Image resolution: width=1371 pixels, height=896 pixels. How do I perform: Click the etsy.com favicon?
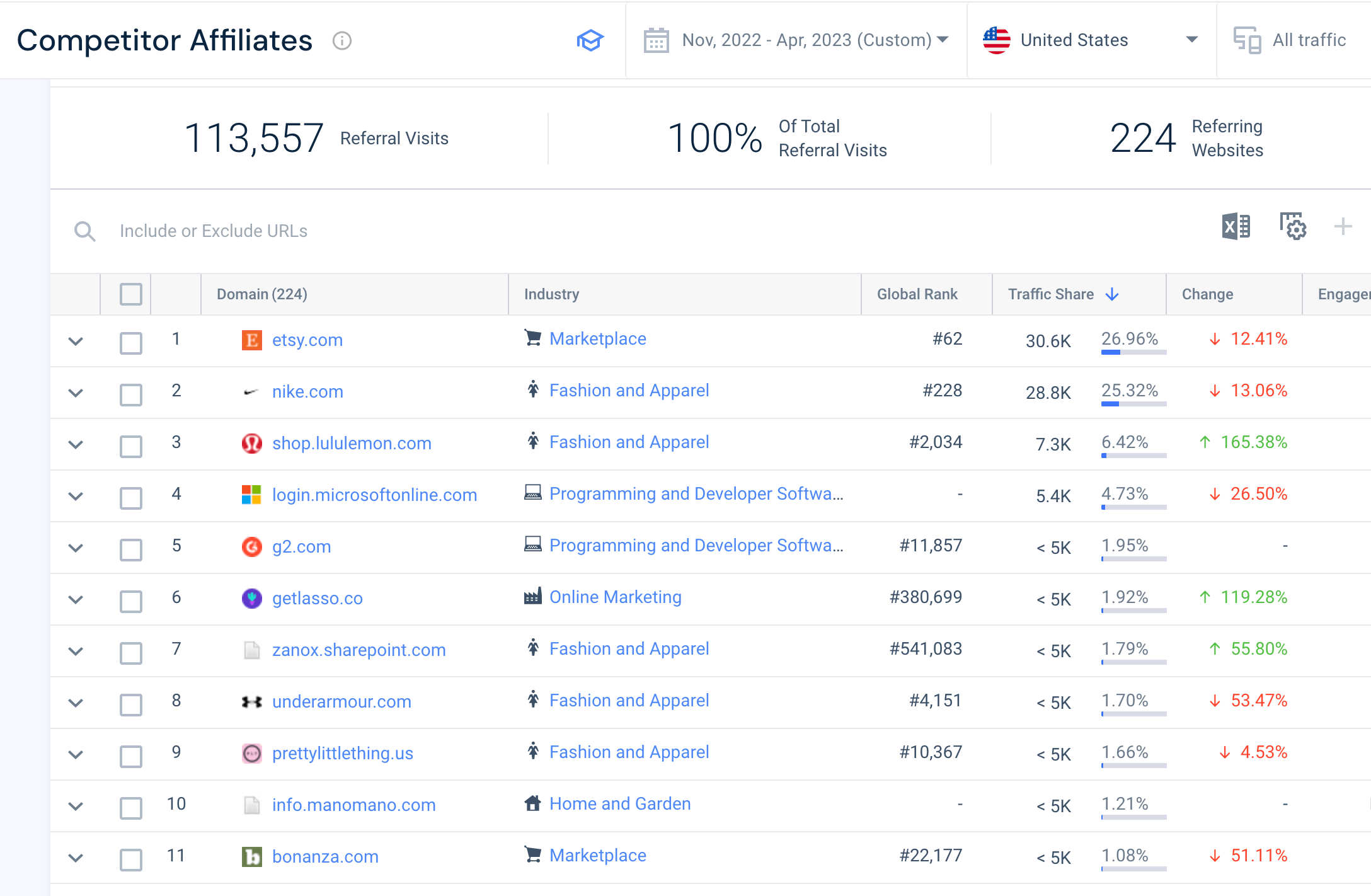[251, 340]
